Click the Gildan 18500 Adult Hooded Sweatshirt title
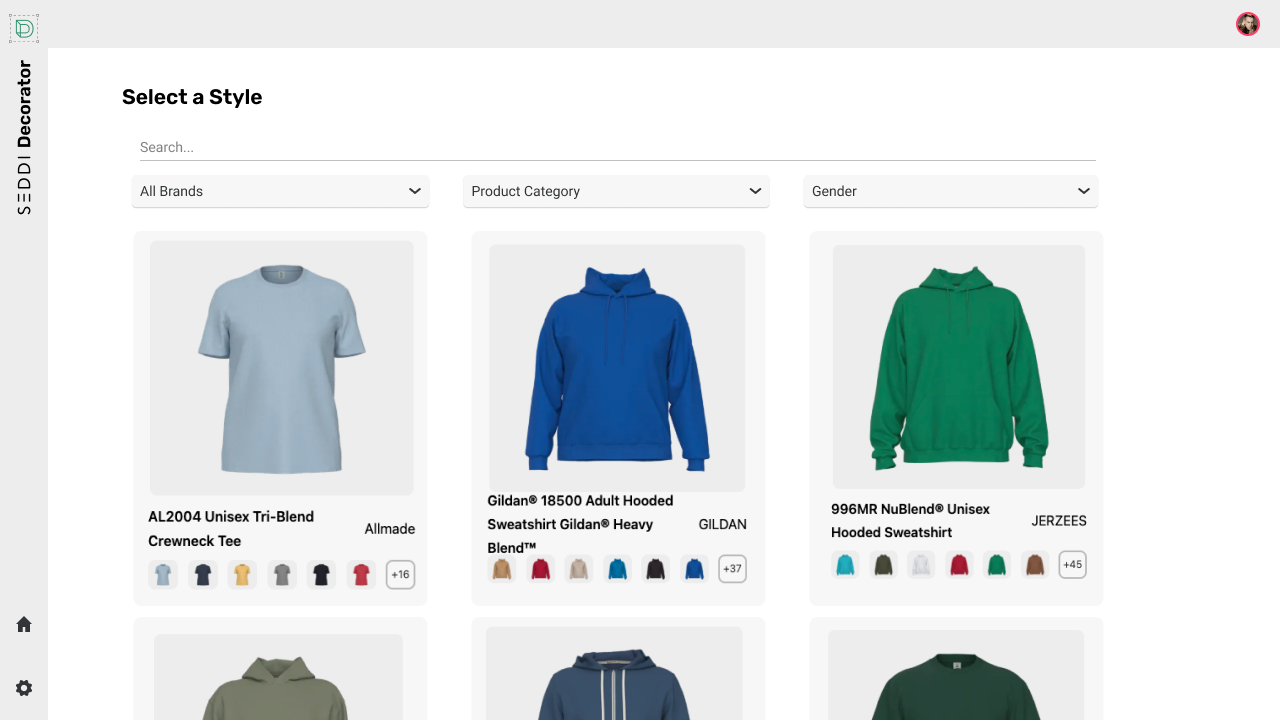Image resolution: width=1280 pixels, height=720 pixels. [x=581, y=524]
